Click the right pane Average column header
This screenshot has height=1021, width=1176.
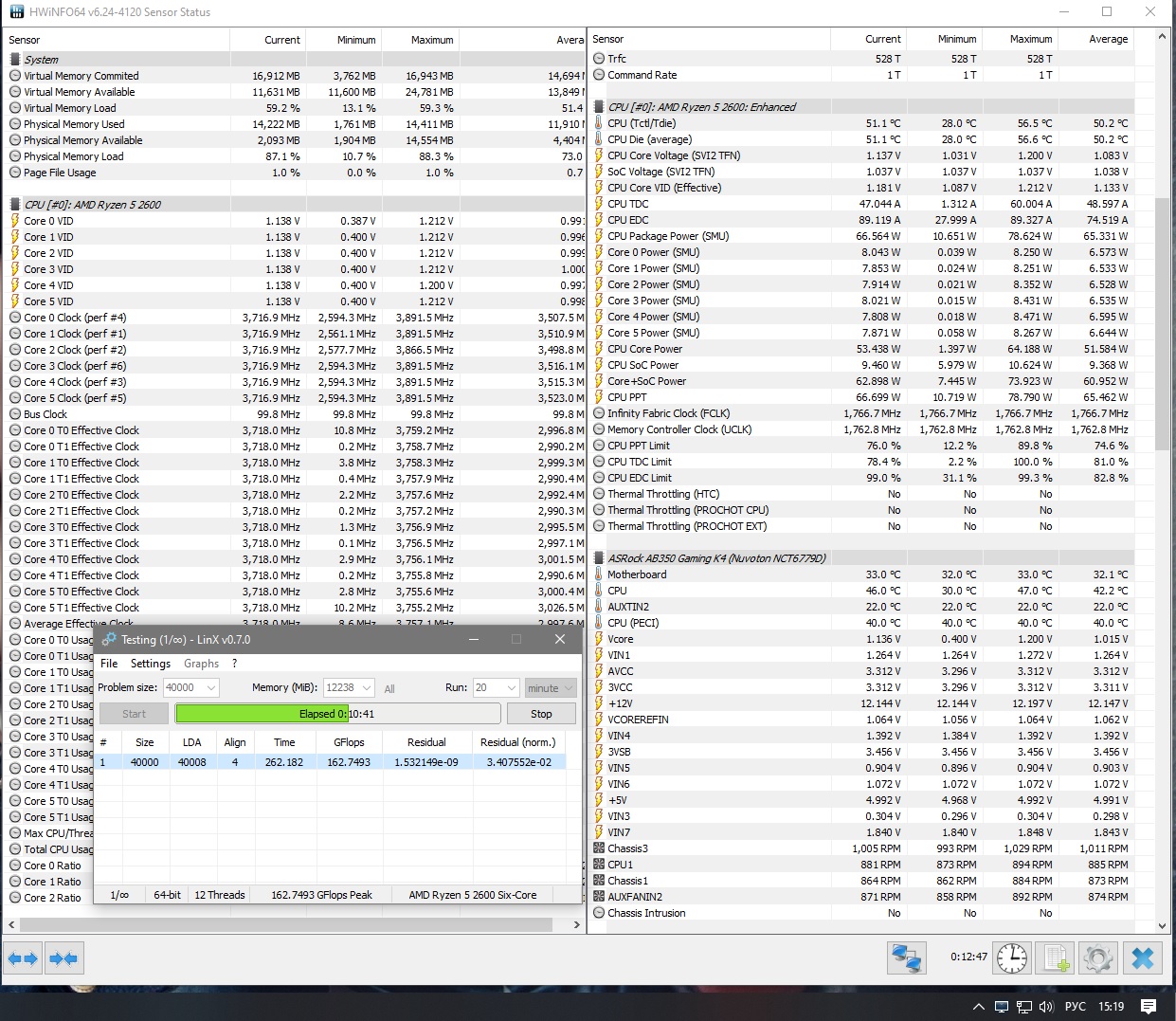[x=1095, y=39]
